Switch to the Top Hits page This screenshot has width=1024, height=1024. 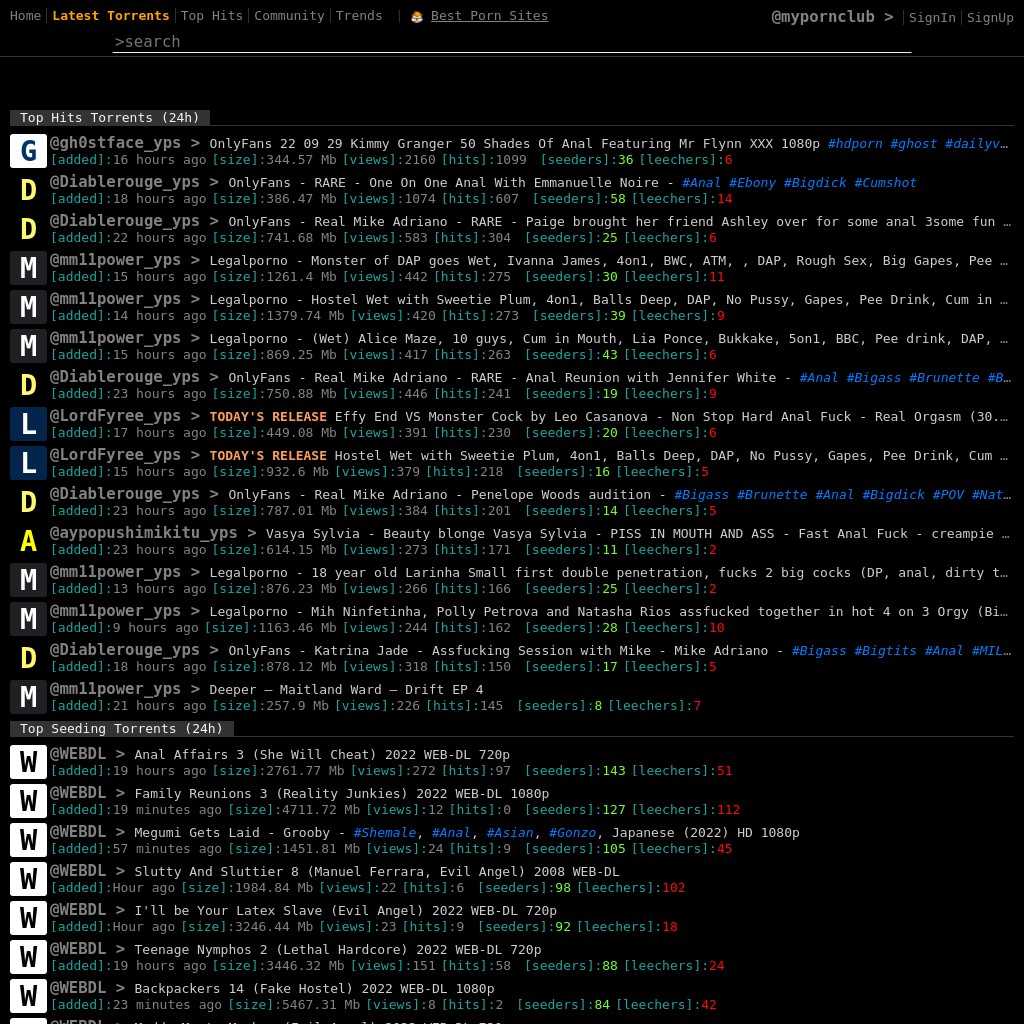(211, 16)
